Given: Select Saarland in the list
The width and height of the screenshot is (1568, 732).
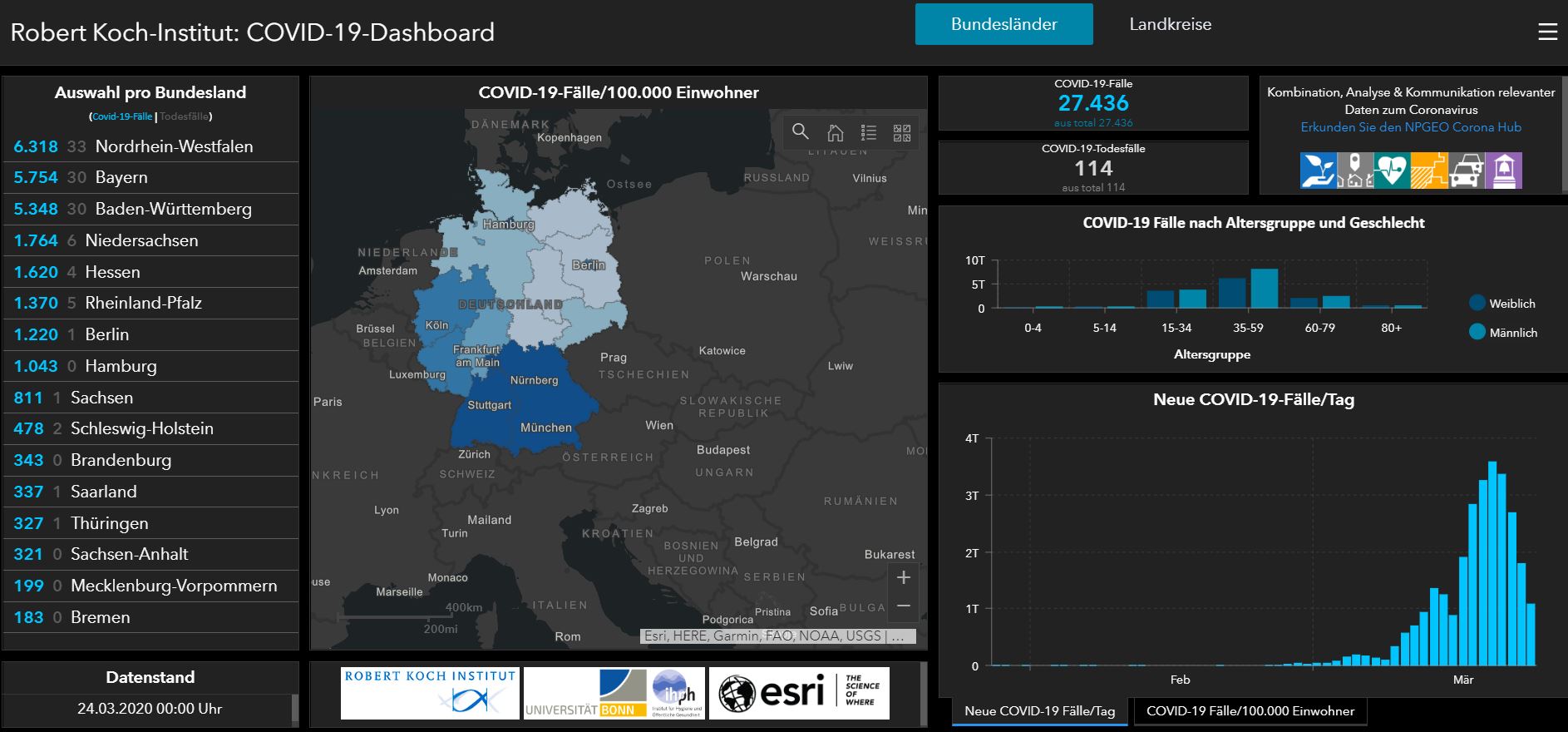Looking at the screenshot, I should [x=150, y=492].
